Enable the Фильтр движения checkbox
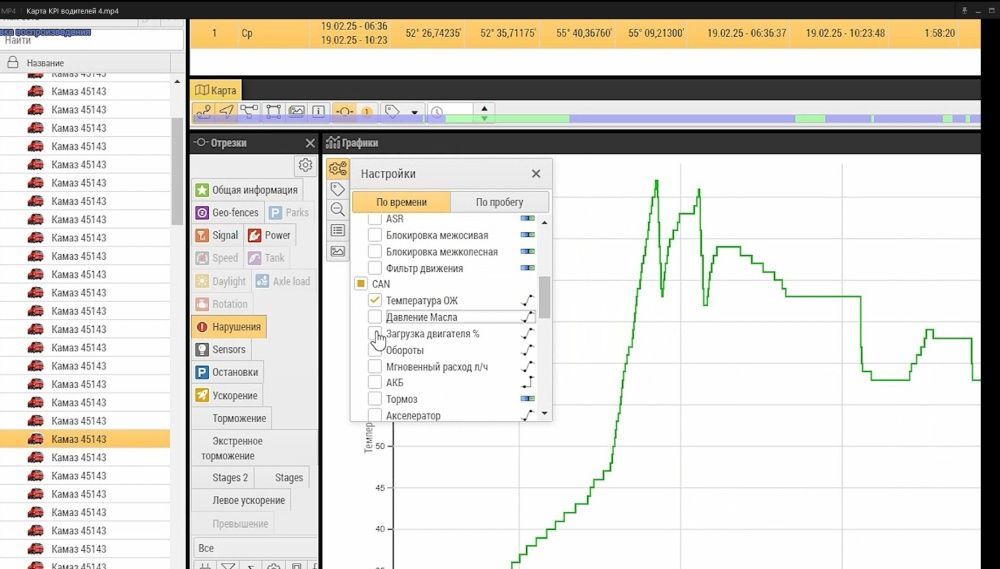1000x569 pixels. click(375, 269)
